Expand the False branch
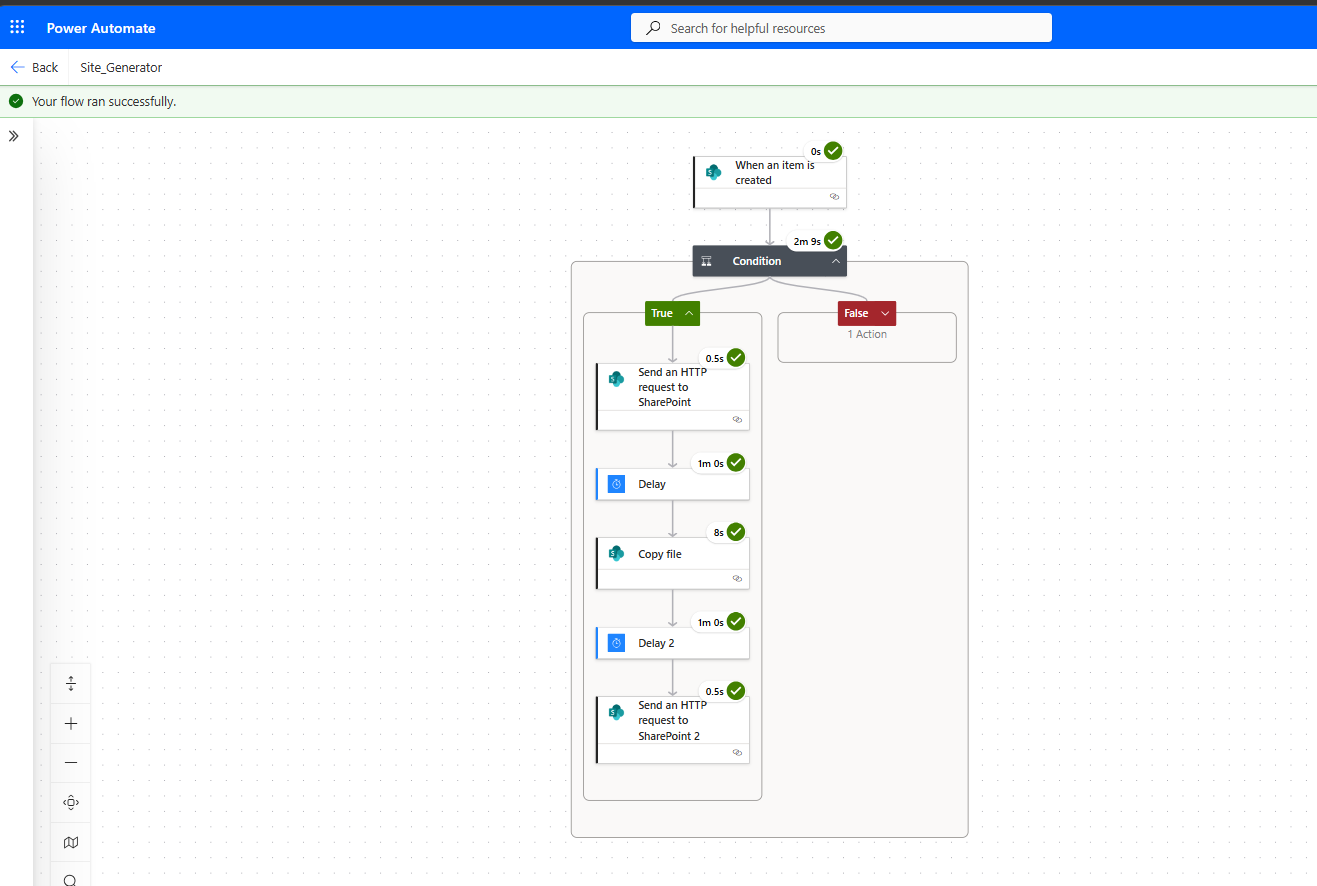Viewport: 1317px width, 886px height. [884, 313]
